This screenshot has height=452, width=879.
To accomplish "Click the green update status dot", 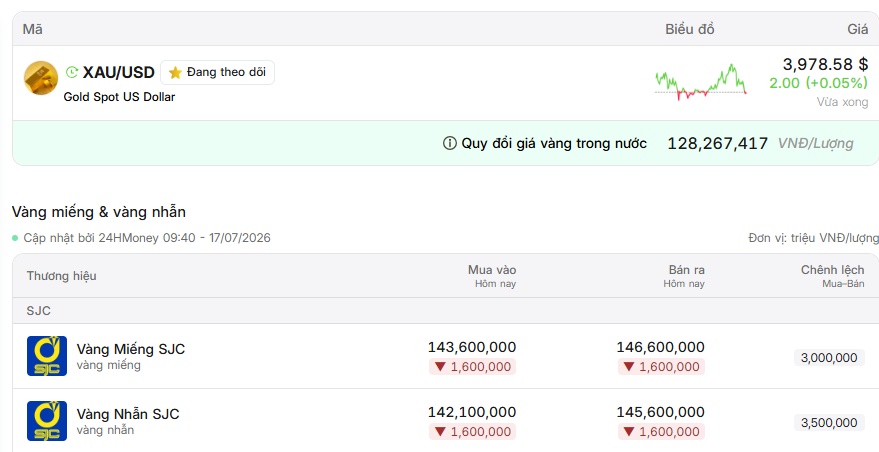I will pyautogui.click(x=15, y=238).
